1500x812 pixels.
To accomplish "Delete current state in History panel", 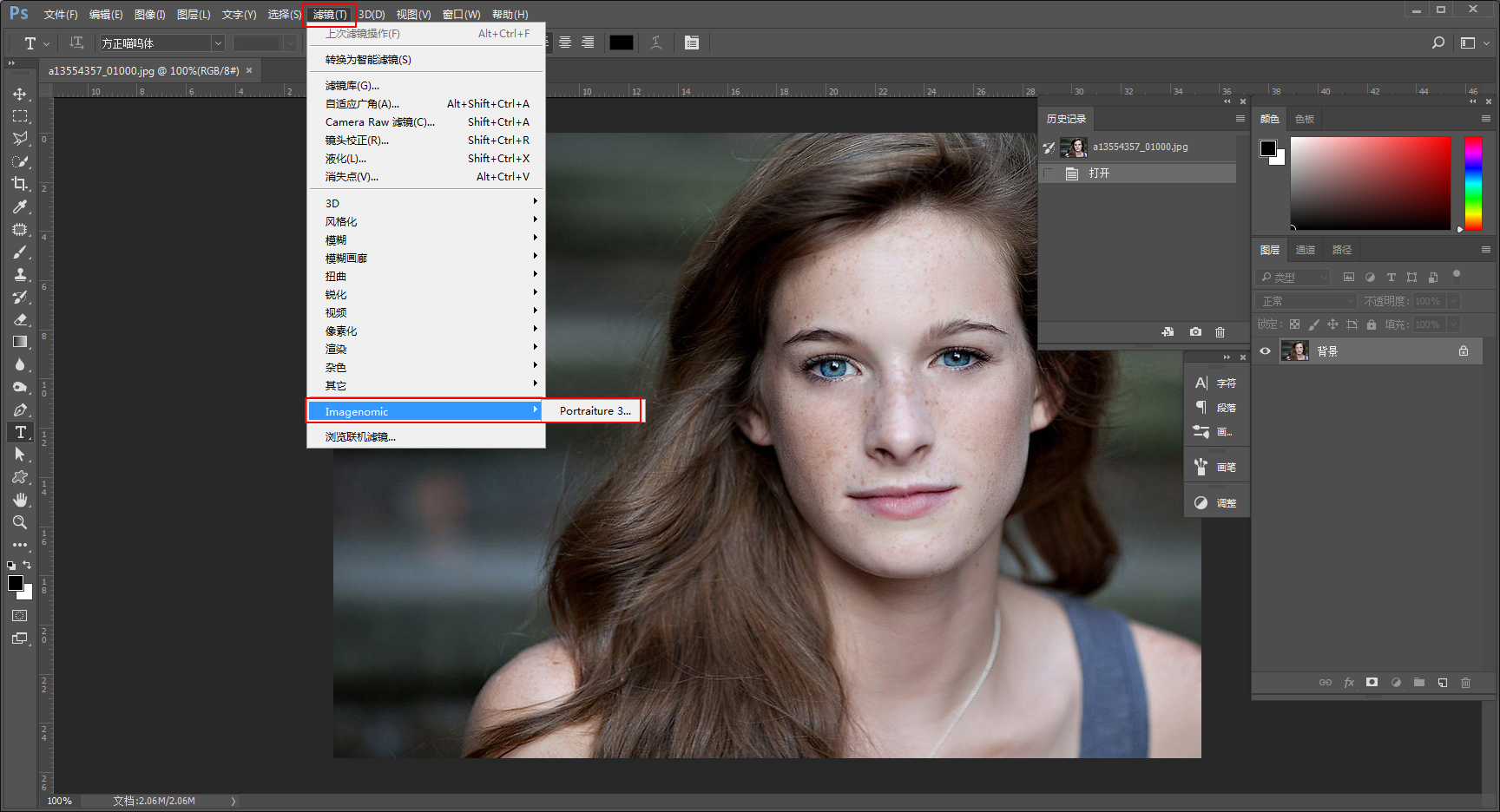I will click(1220, 332).
